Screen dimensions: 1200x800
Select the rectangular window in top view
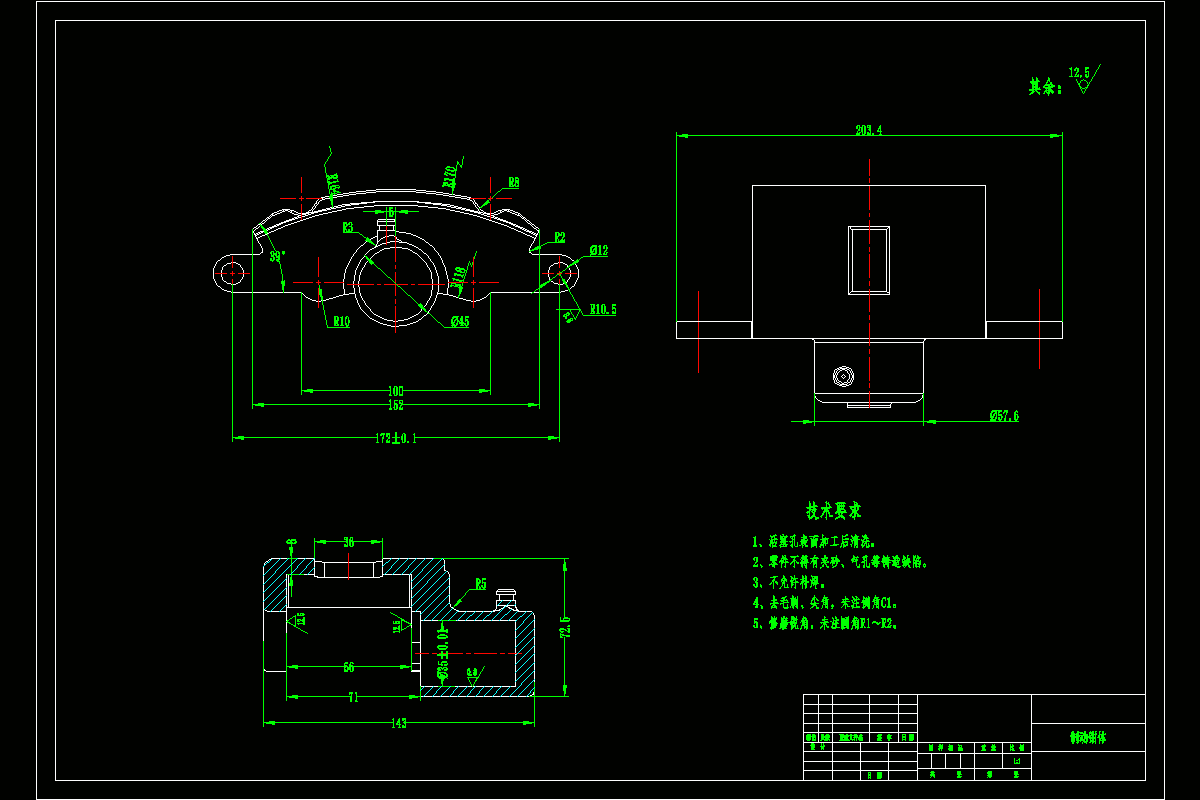point(869,260)
